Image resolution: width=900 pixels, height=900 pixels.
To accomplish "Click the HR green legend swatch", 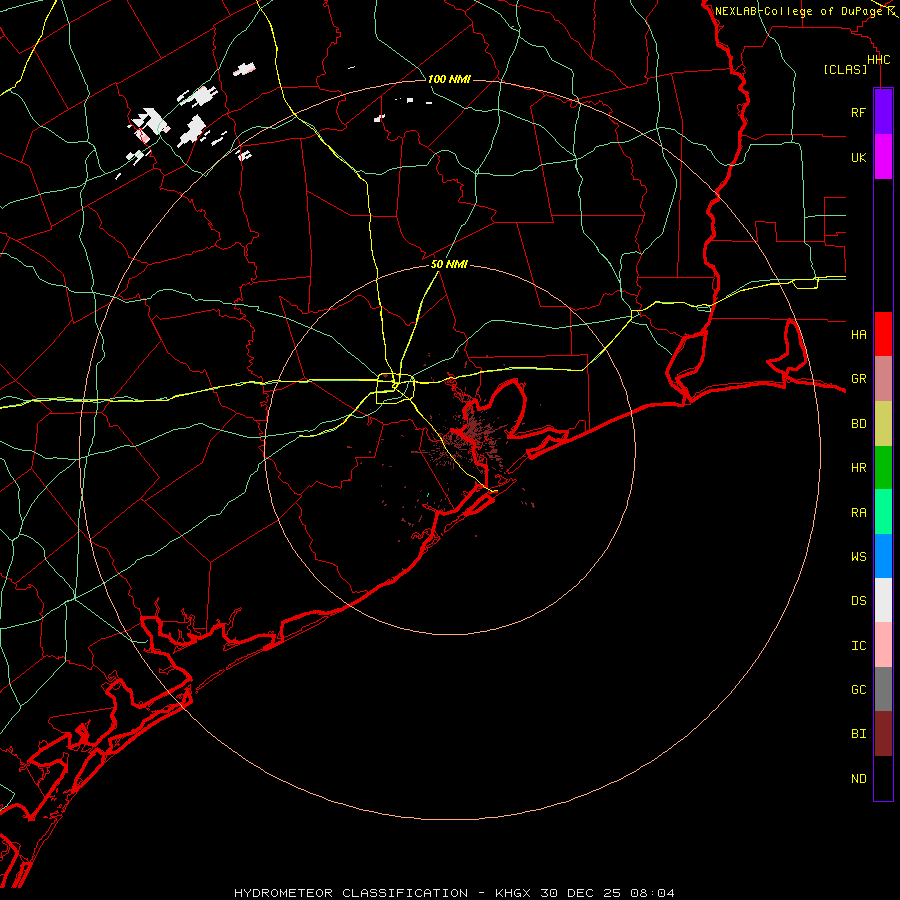I will click(883, 468).
